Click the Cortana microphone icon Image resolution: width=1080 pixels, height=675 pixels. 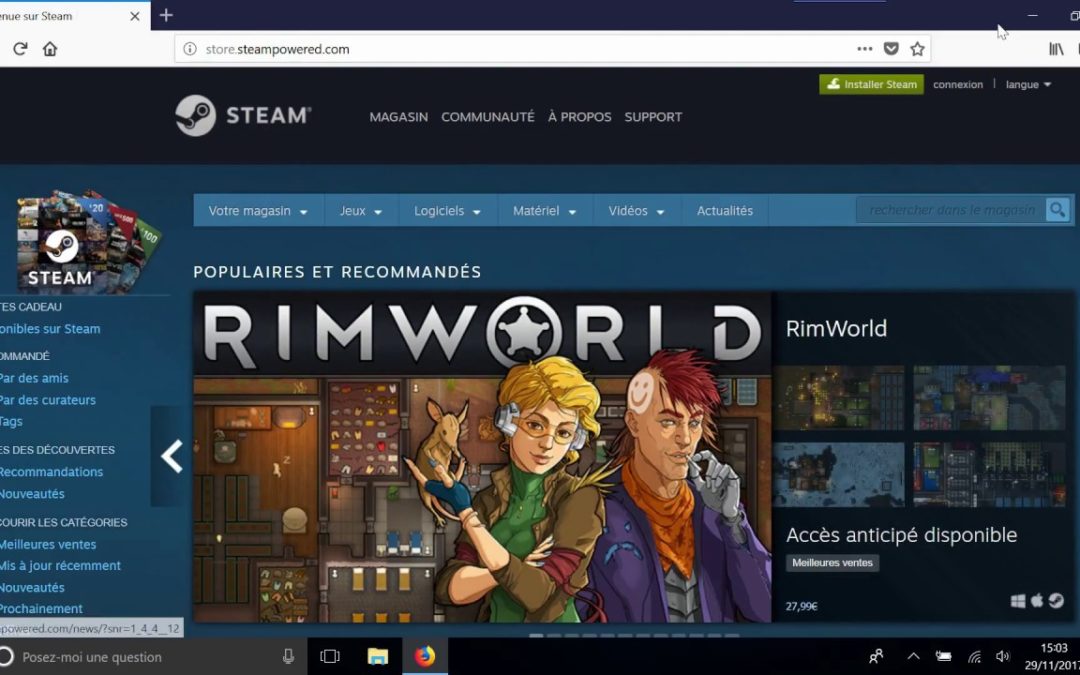pyautogui.click(x=288, y=657)
